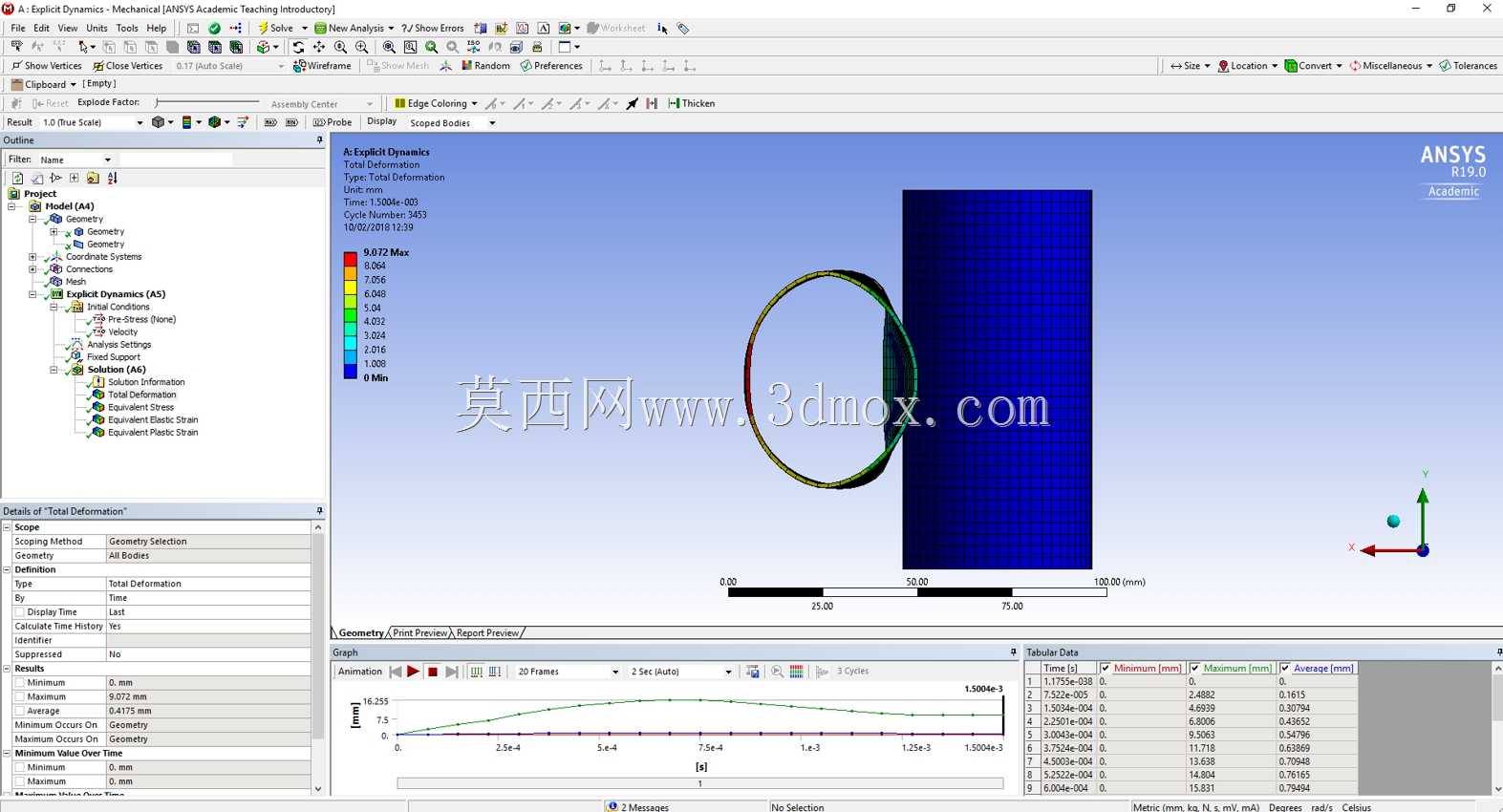Toggle Minimum checkbox under Minimum Value Over Time
Viewport: 1503px width, 812px height.
point(19,767)
